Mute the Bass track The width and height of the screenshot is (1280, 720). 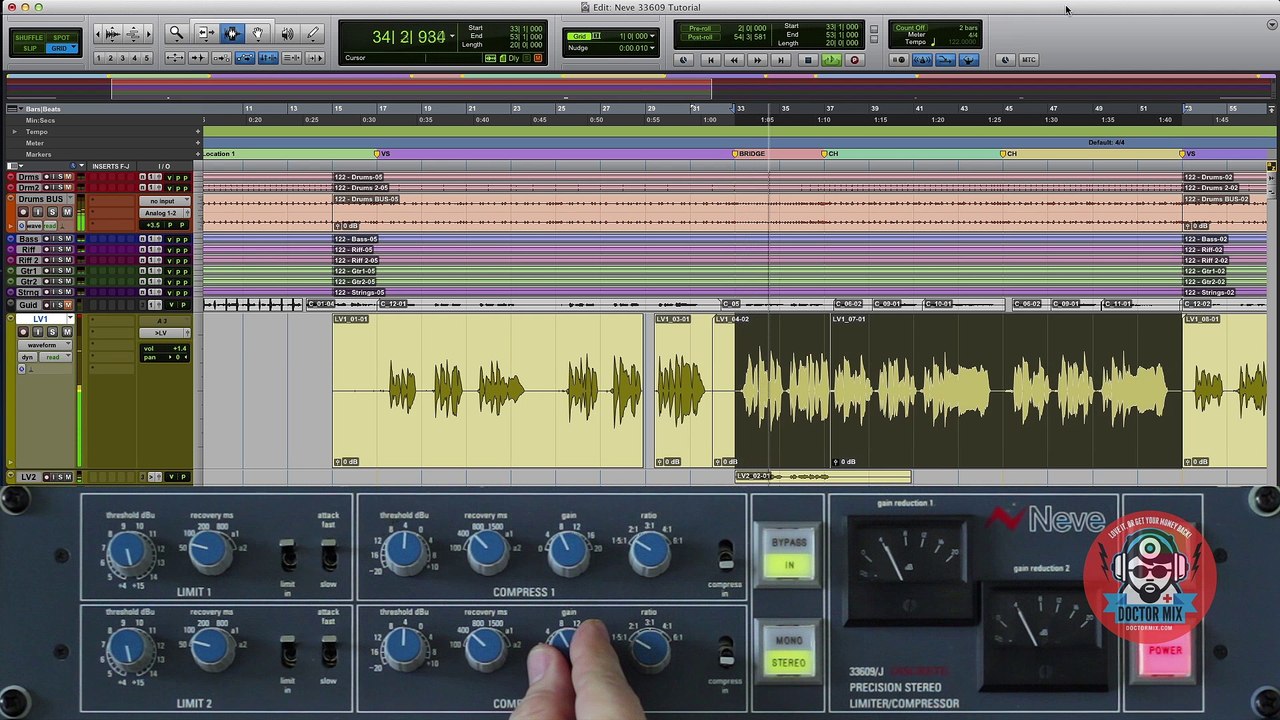[x=68, y=240]
